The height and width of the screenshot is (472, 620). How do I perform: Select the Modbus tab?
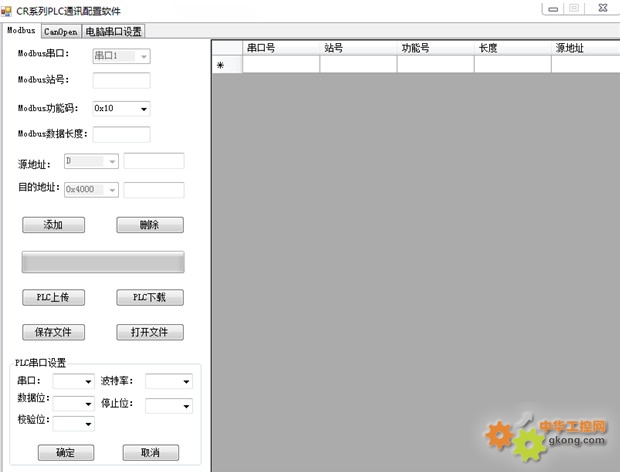coord(20,31)
